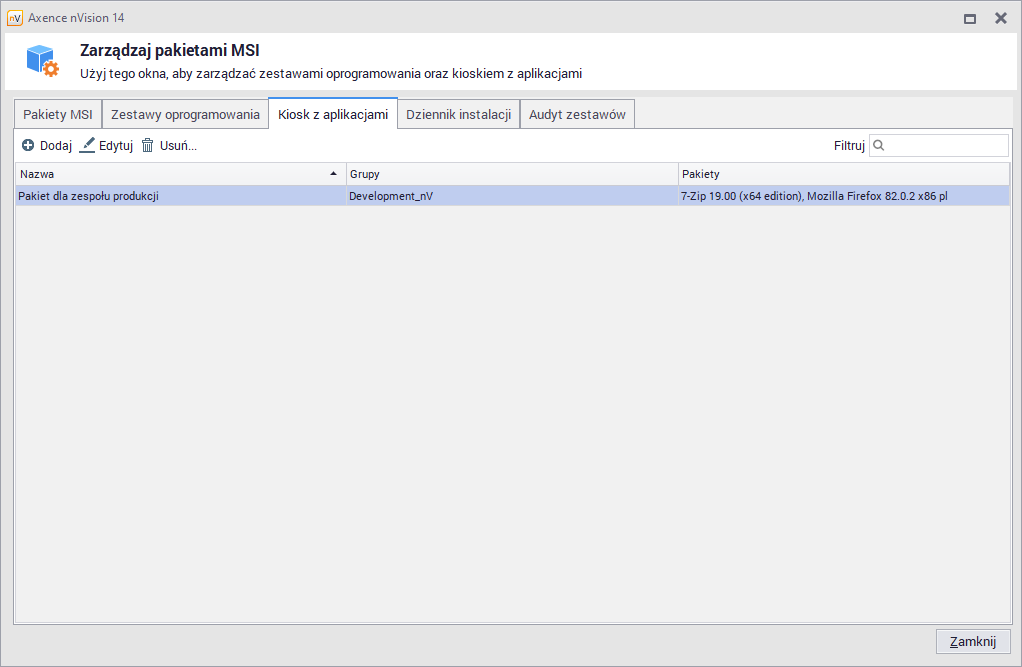
Task: Click the magnifier icon in filter box
Action: coord(879,146)
